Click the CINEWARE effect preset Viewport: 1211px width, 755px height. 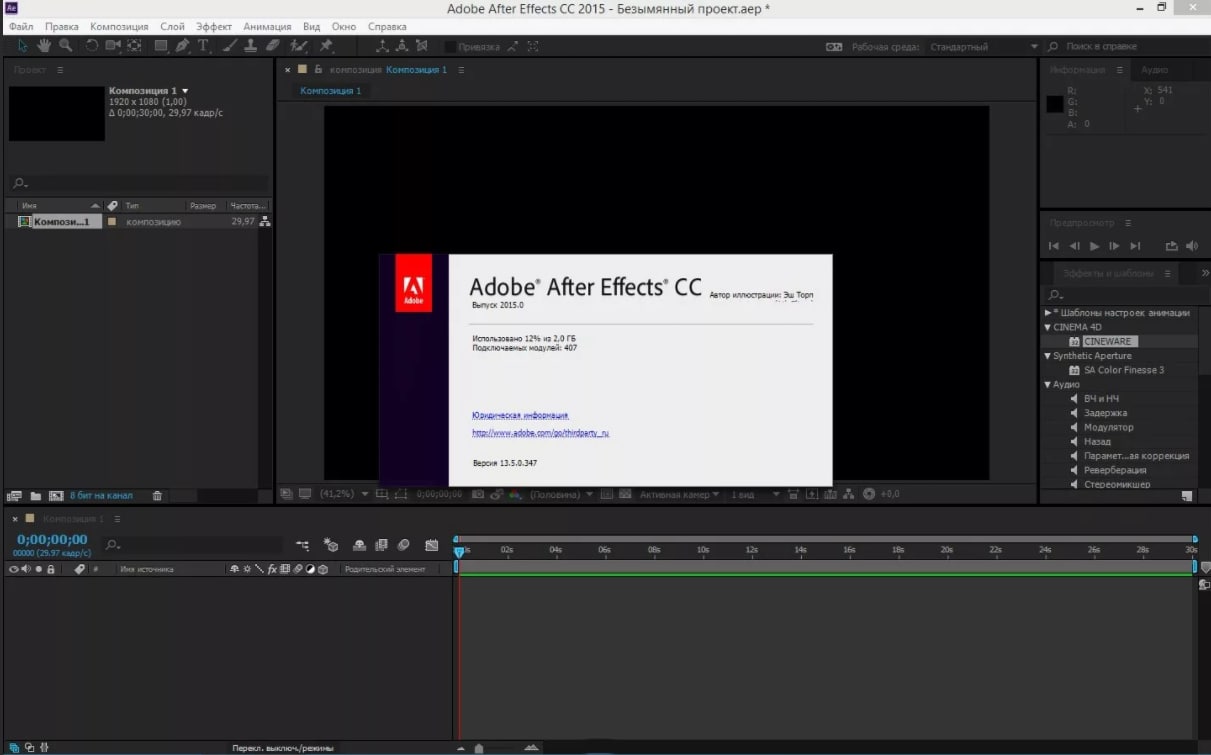pyautogui.click(x=1107, y=342)
